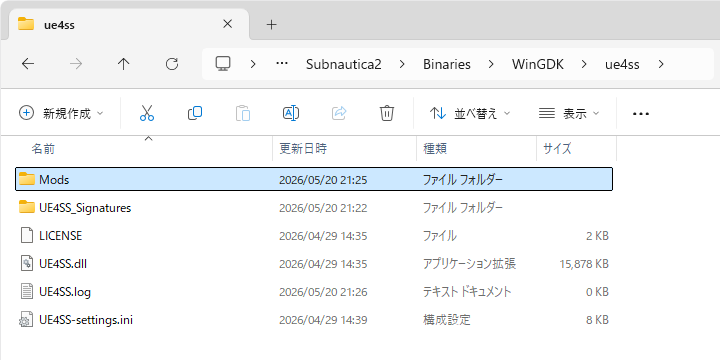Select the UE4SS.log file name

(65, 292)
